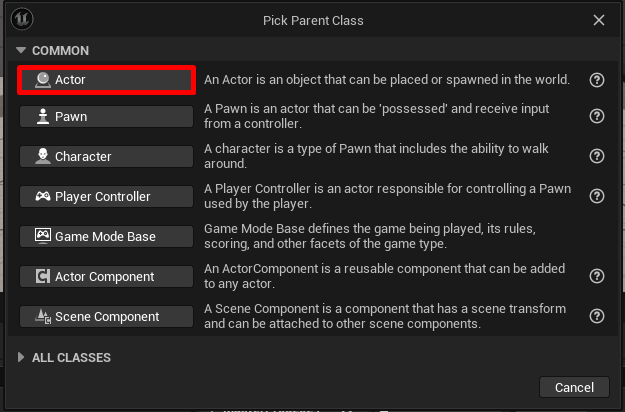Click the help icon beside Actor description
625x412 pixels.
click(x=597, y=80)
